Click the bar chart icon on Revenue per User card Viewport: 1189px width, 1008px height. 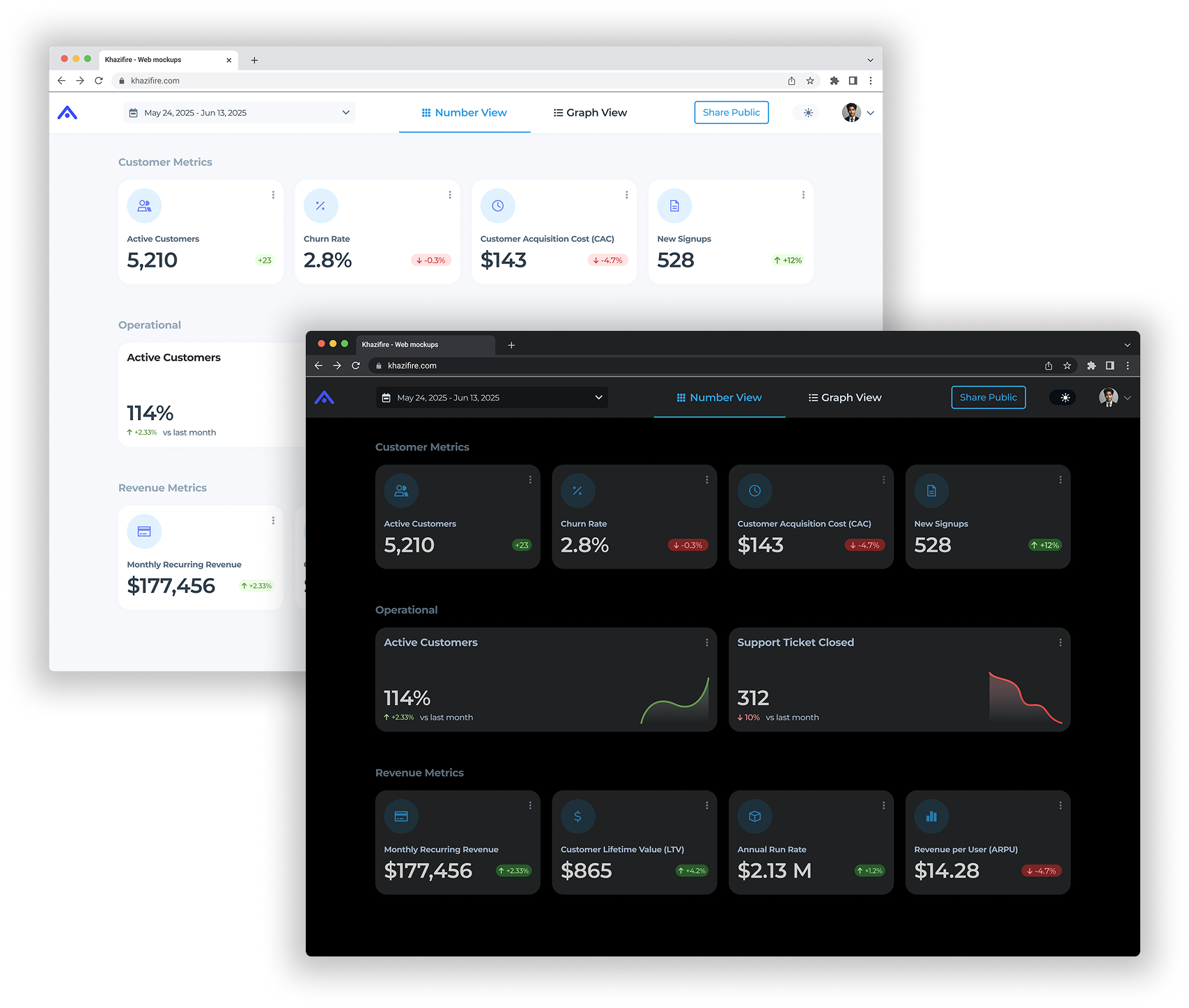(x=931, y=816)
